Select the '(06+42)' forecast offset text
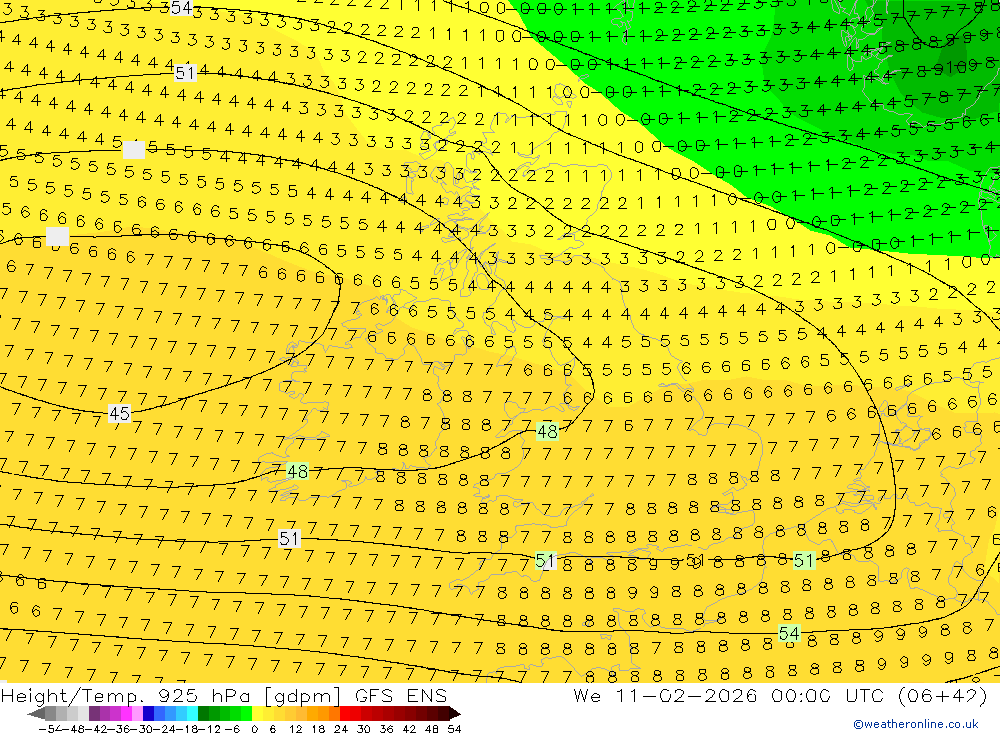The image size is (1000, 733). pos(941,695)
